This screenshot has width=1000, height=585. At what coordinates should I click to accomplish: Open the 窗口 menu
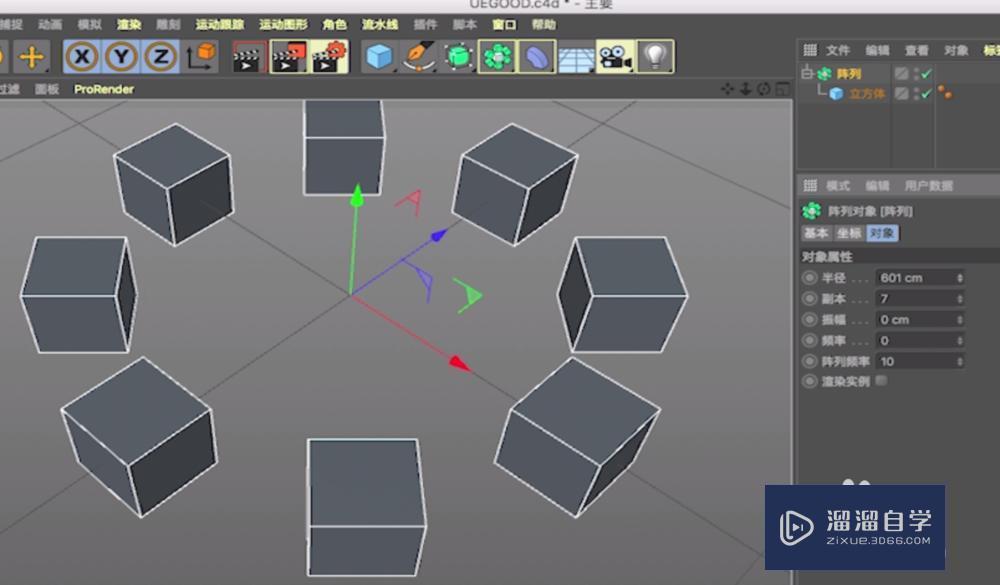coord(504,24)
